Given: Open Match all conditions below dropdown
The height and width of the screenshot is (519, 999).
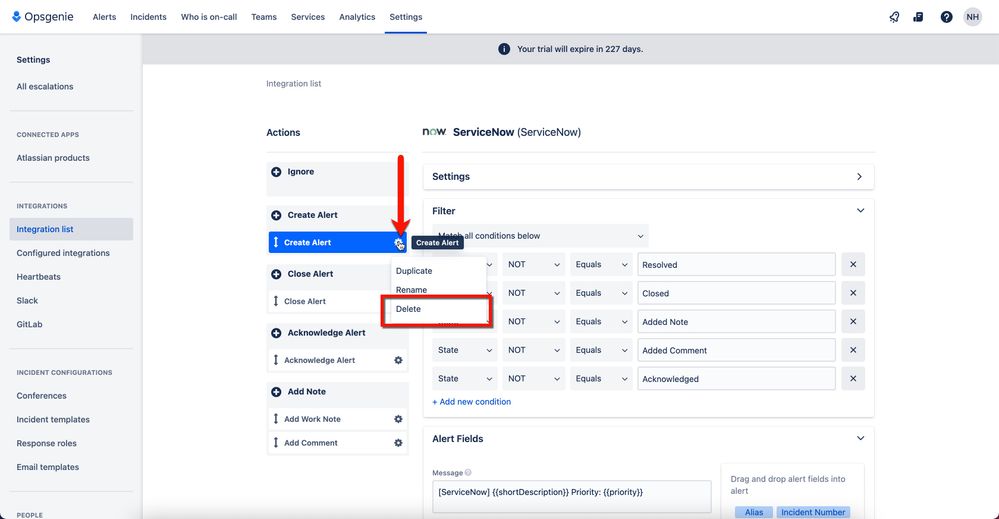Looking at the screenshot, I should (x=540, y=236).
